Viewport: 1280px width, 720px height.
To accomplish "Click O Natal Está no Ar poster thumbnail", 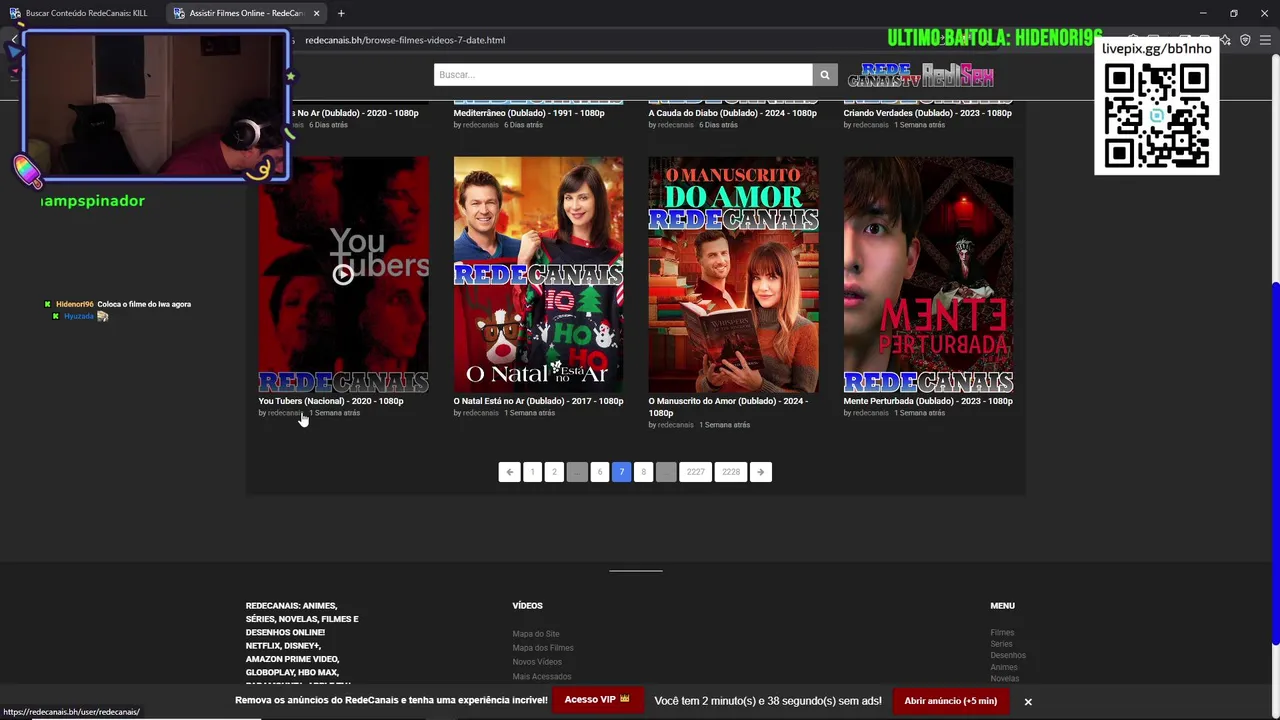I will point(538,274).
